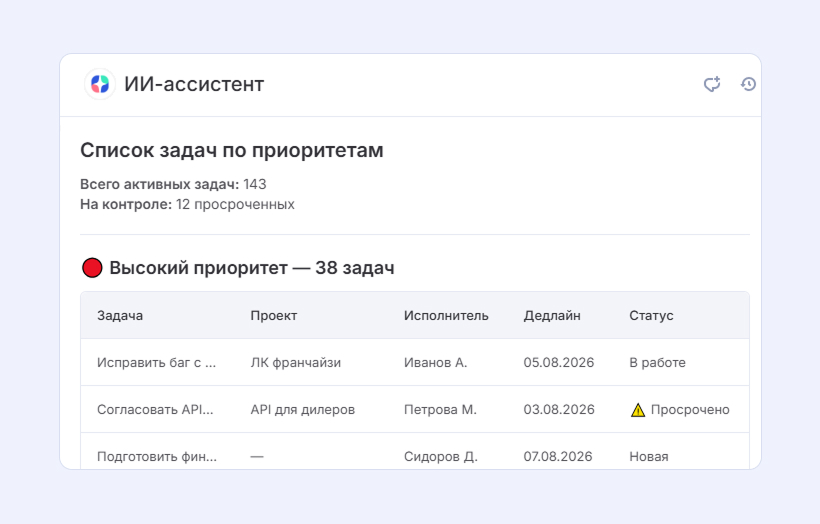Screen dimensions: 820x524
Task: Click the Проект column header
Action: (274, 316)
